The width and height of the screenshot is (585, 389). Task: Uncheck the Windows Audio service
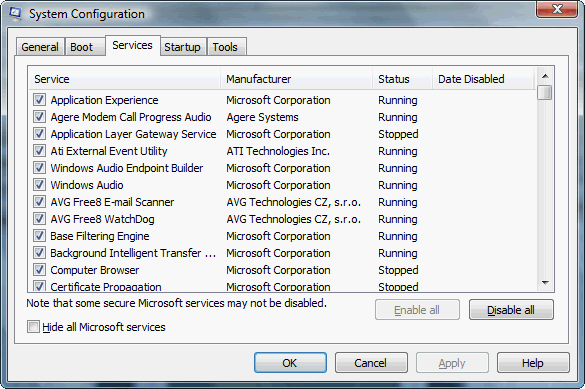tap(39, 185)
